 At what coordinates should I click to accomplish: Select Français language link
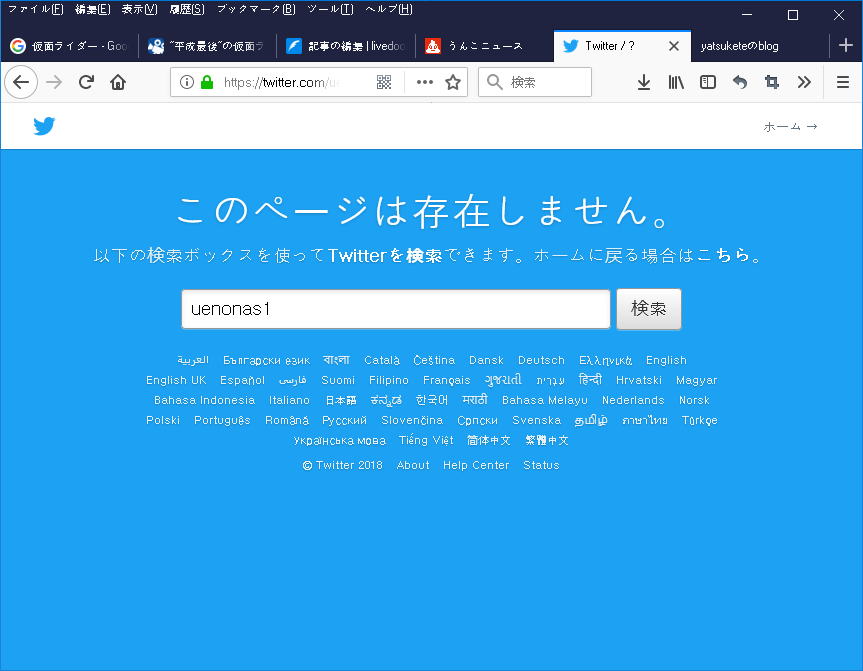coord(446,380)
